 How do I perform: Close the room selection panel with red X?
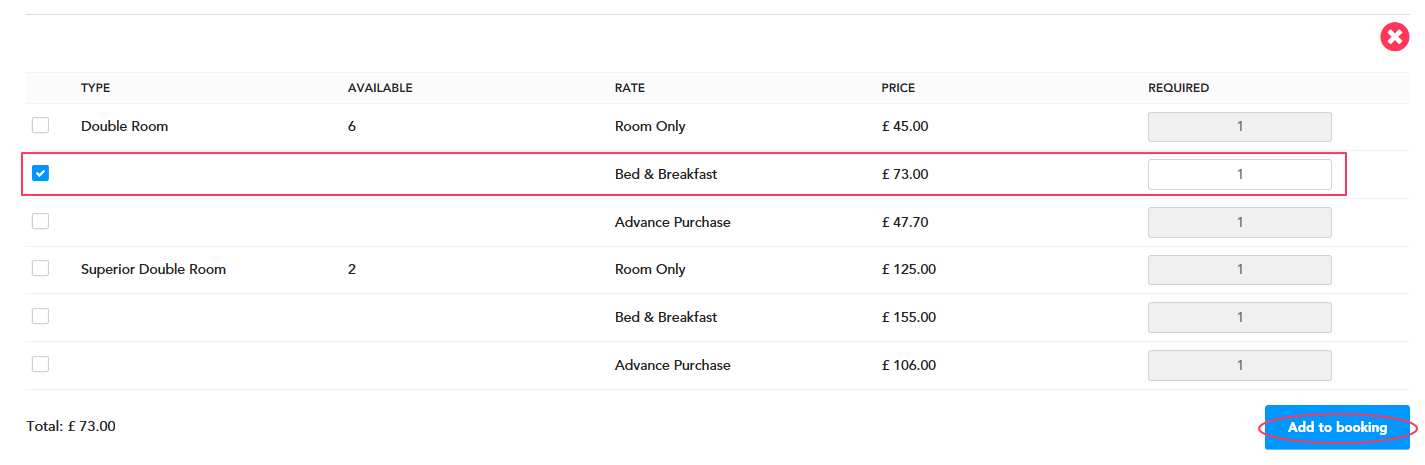[1394, 38]
